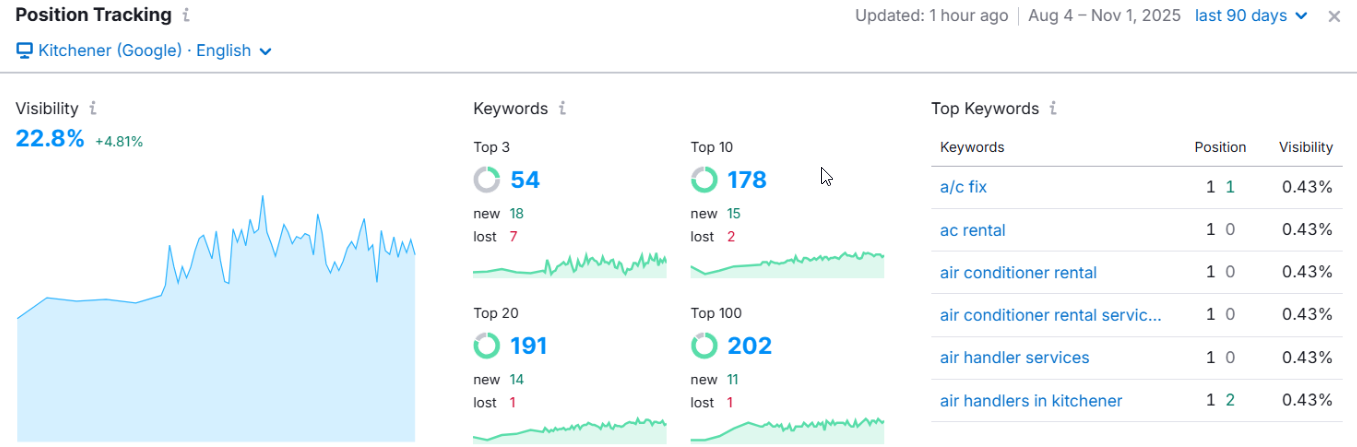Open the ac rental keyword link
This screenshot has width=1357, height=447.
(972, 230)
